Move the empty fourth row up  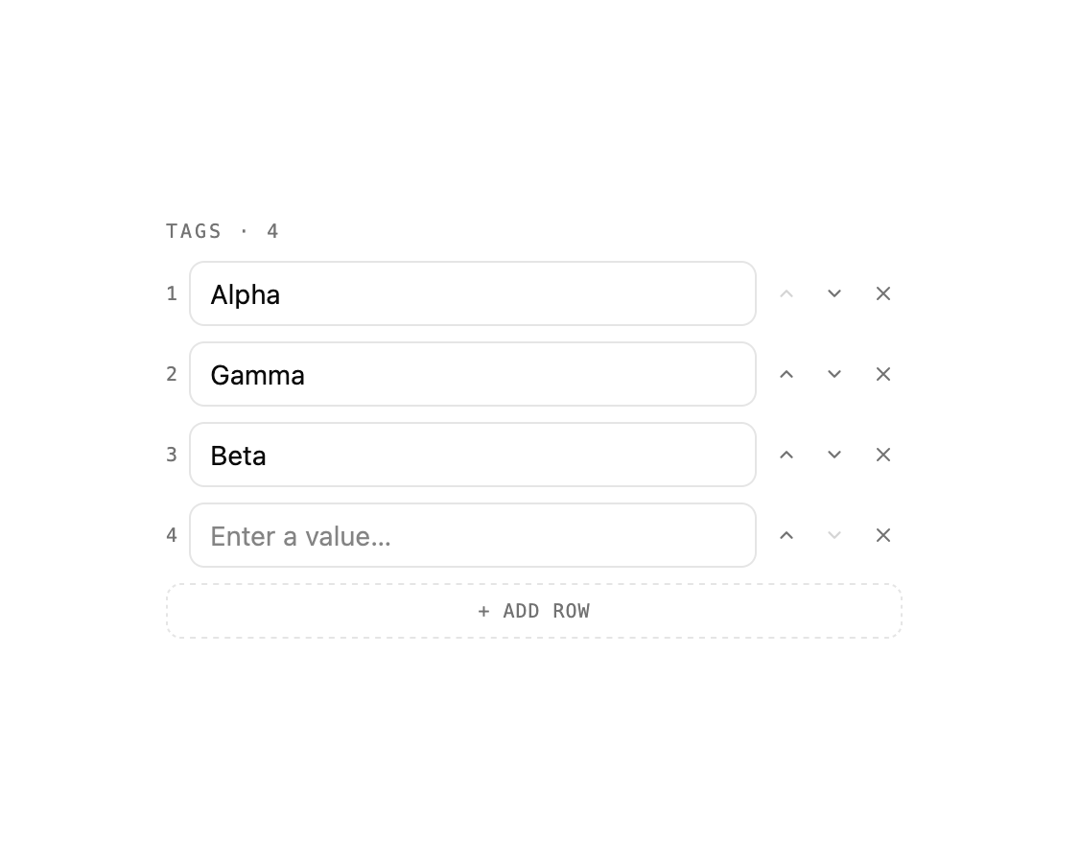786,535
